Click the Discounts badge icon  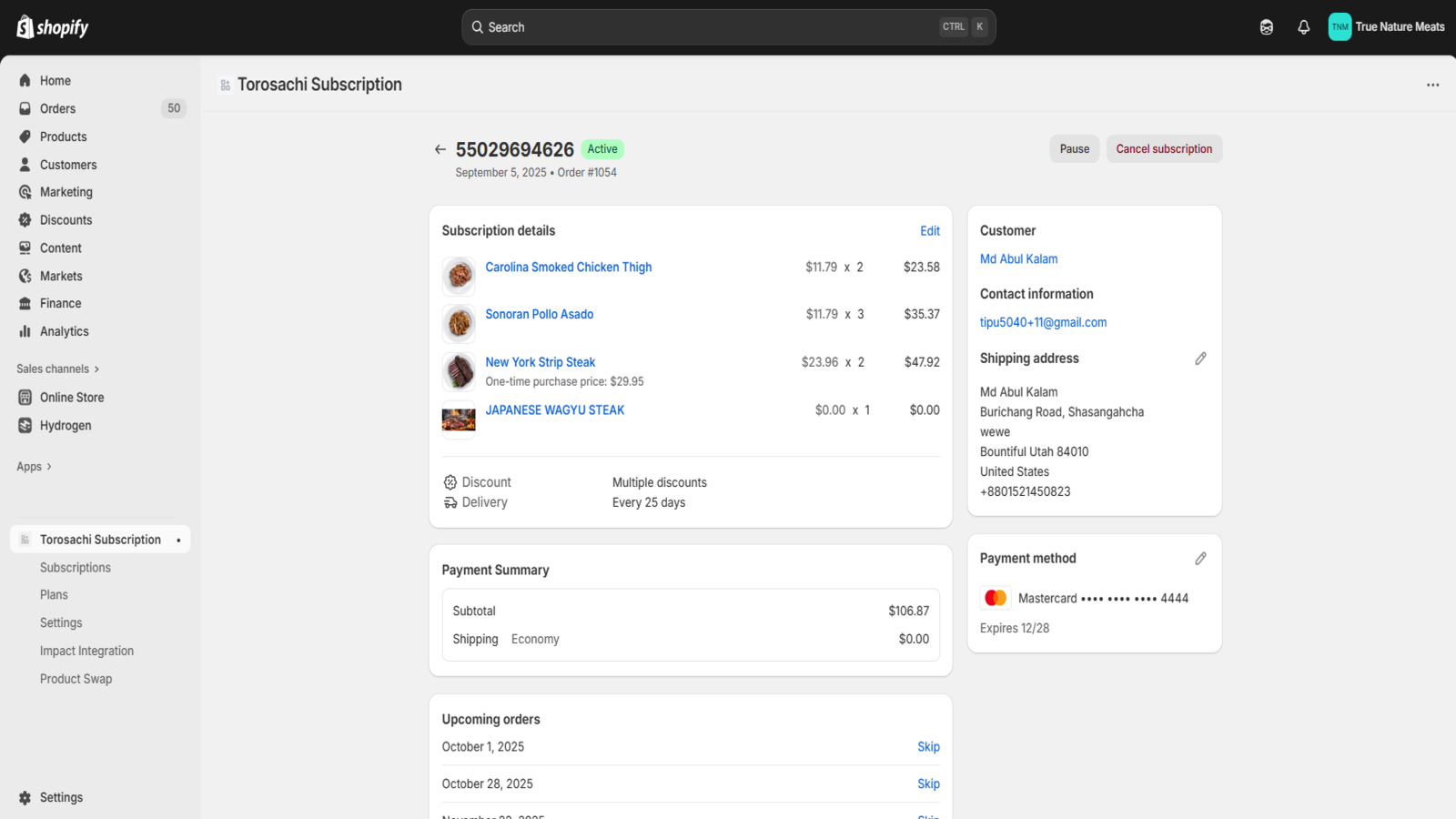[x=25, y=220]
